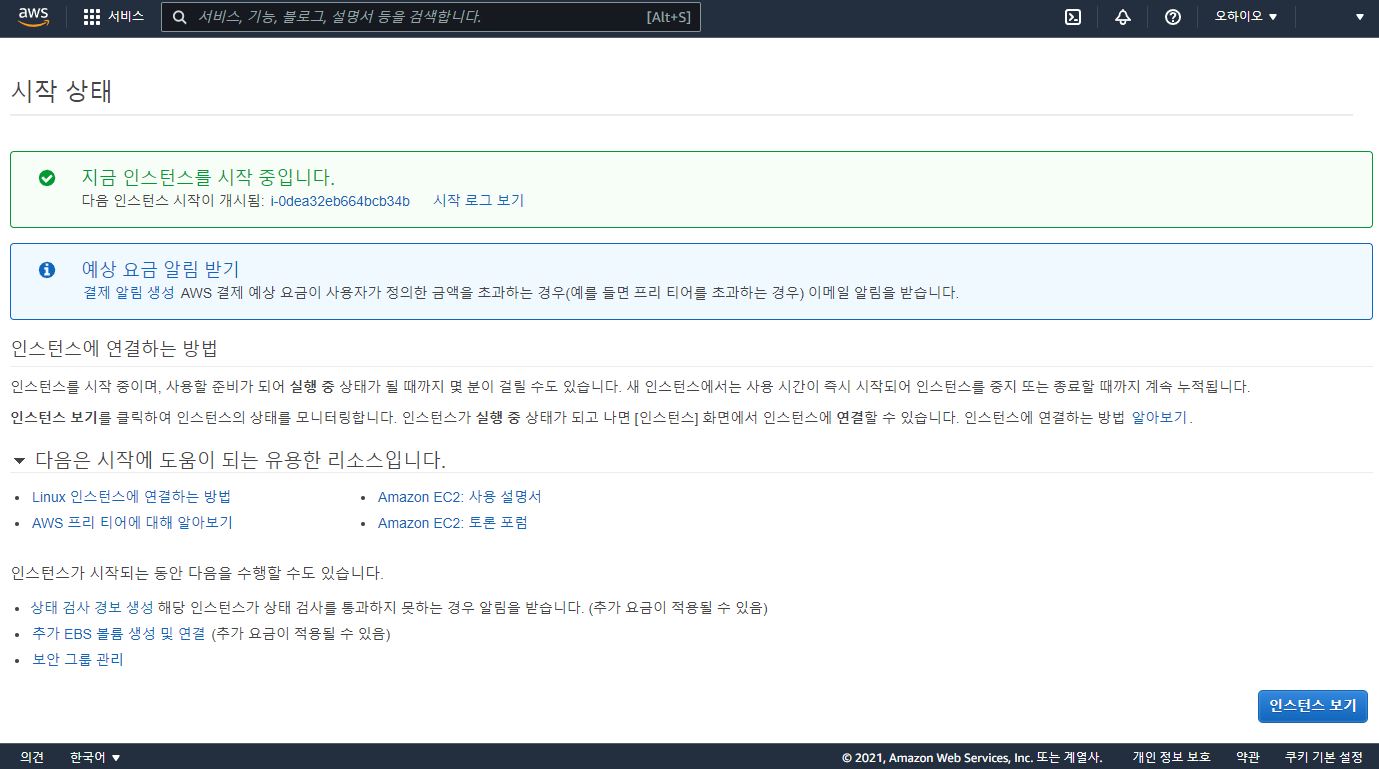Screen dimensions: 1379x769
Task: Open 쿠키 기본 설정 footer link
Action: click(x=1323, y=757)
